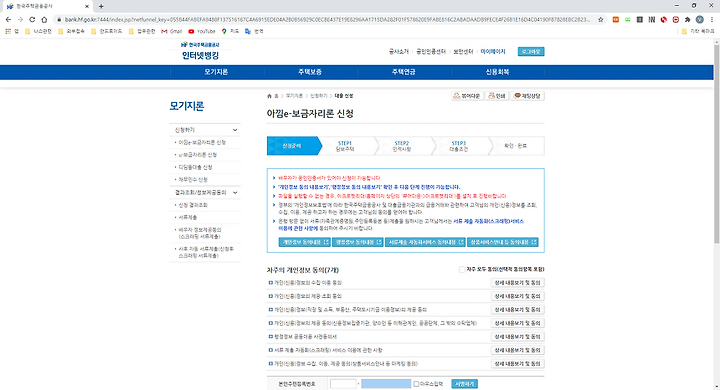720x390 pixels.
Task: Open the 마이페이지 top link
Action: tap(493, 51)
